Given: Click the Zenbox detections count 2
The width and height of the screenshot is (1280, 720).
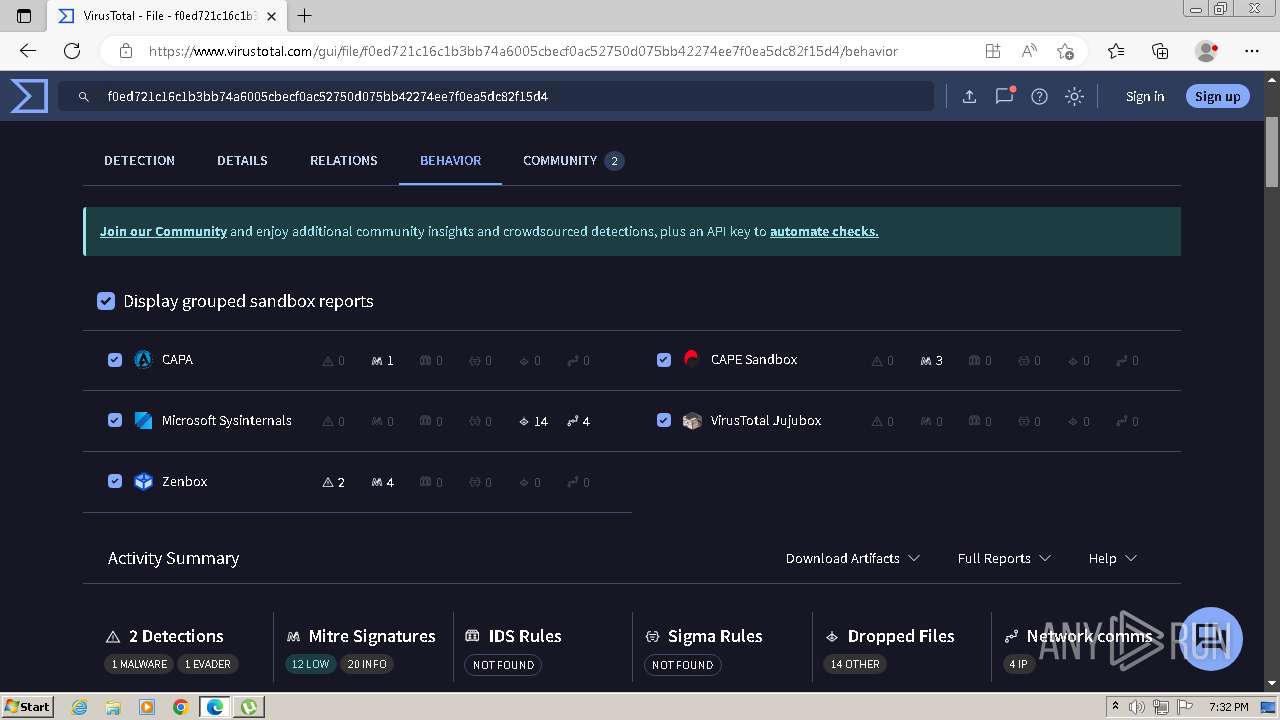Looking at the screenshot, I should pyautogui.click(x=334, y=482).
